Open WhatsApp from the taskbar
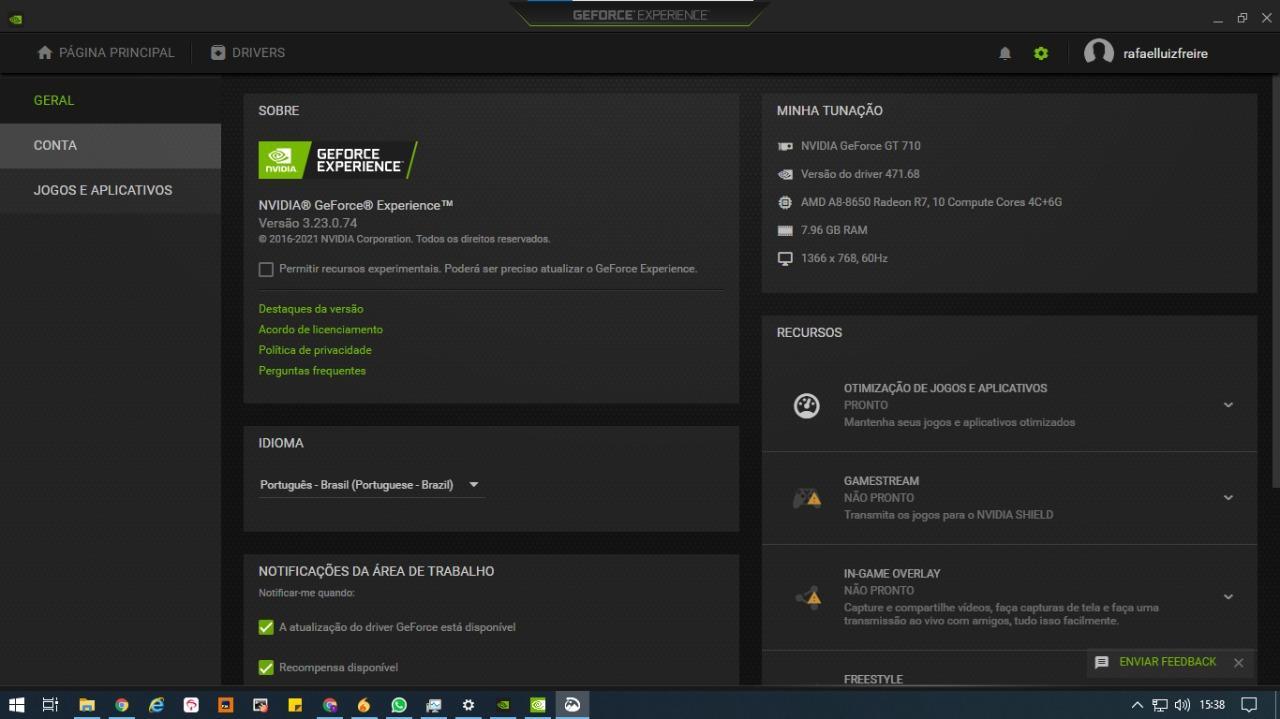Image resolution: width=1280 pixels, height=719 pixels. [x=399, y=705]
